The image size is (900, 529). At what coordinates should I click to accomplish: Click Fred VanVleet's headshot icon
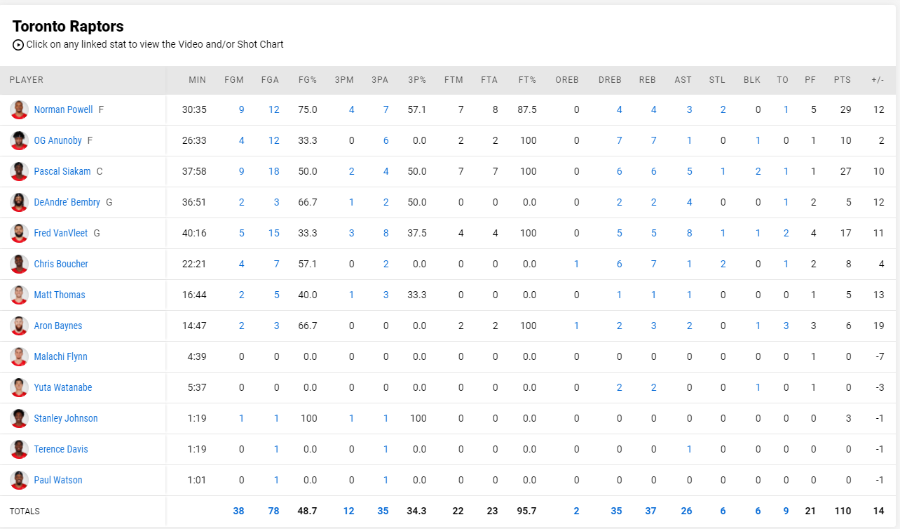coord(19,234)
